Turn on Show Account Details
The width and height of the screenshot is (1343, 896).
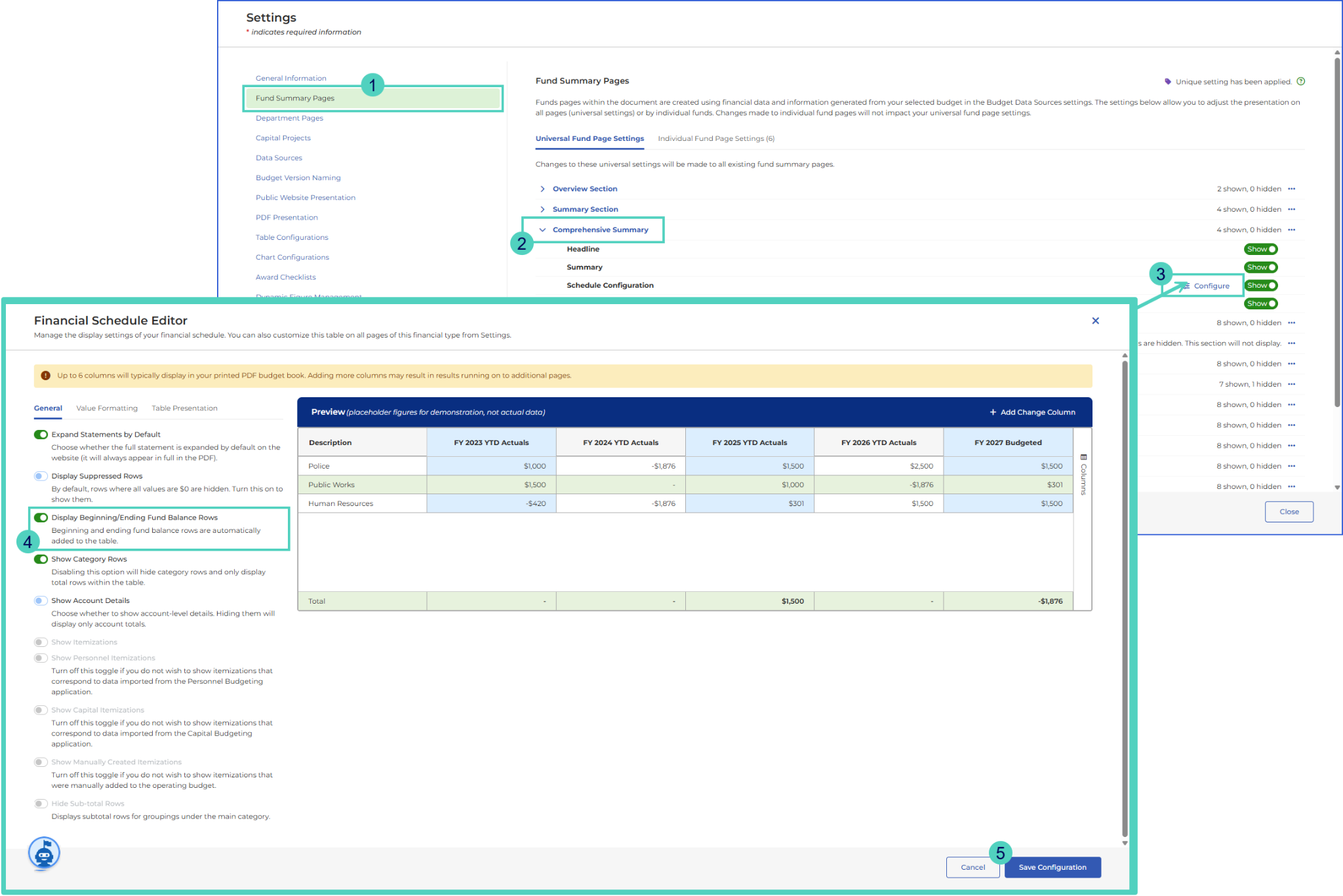[41, 600]
